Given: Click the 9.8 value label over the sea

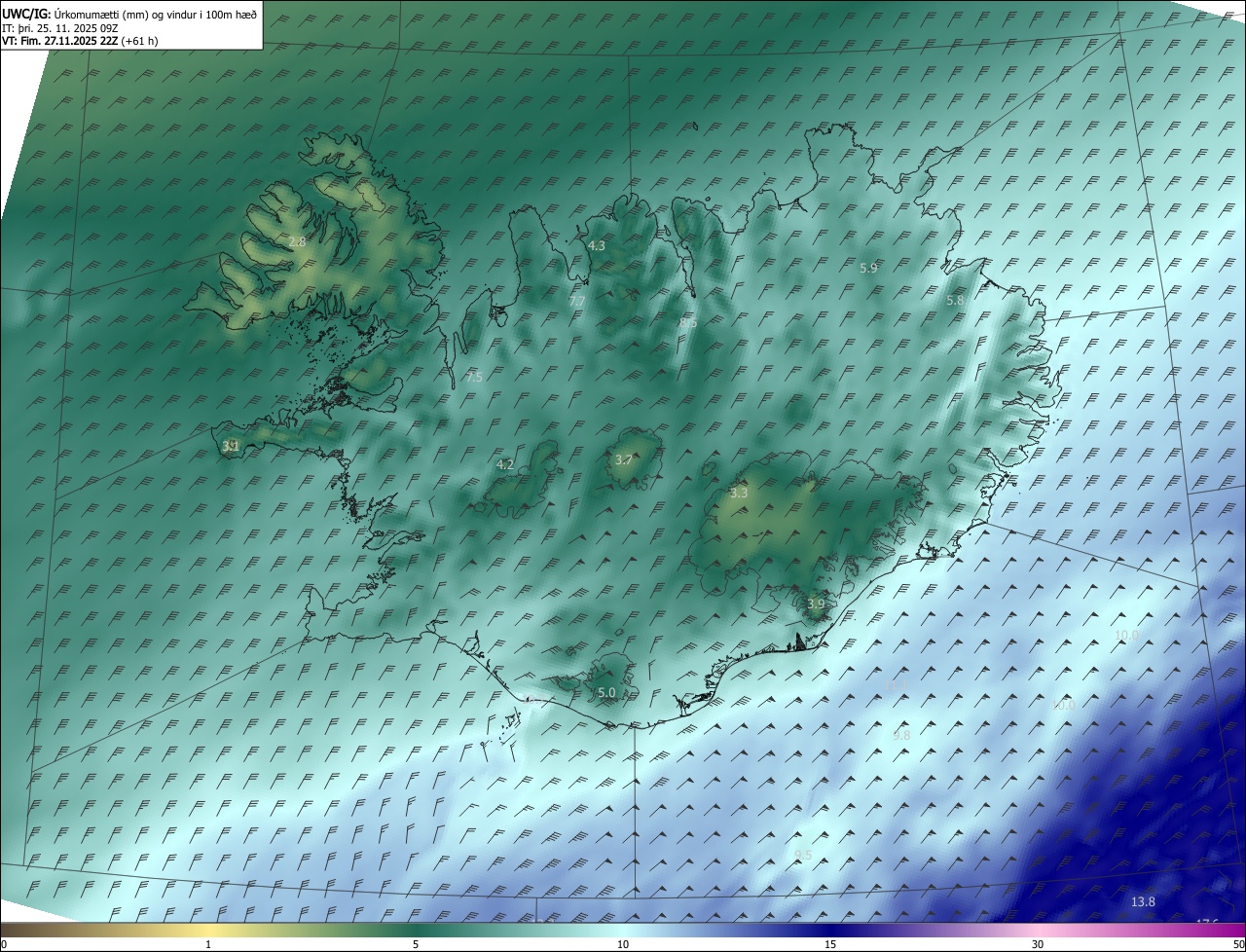Looking at the screenshot, I should coord(901,736).
